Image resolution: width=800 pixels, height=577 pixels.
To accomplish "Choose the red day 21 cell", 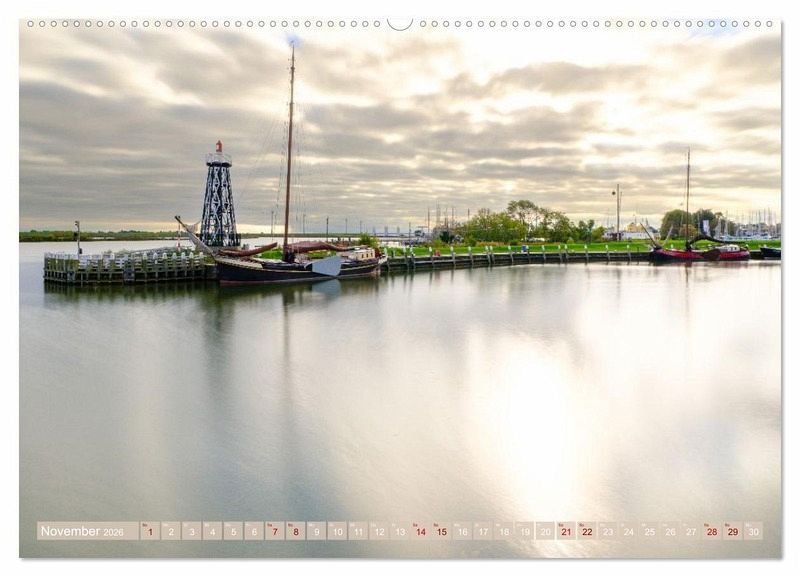I will pyautogui.click(x=566, y=531).
